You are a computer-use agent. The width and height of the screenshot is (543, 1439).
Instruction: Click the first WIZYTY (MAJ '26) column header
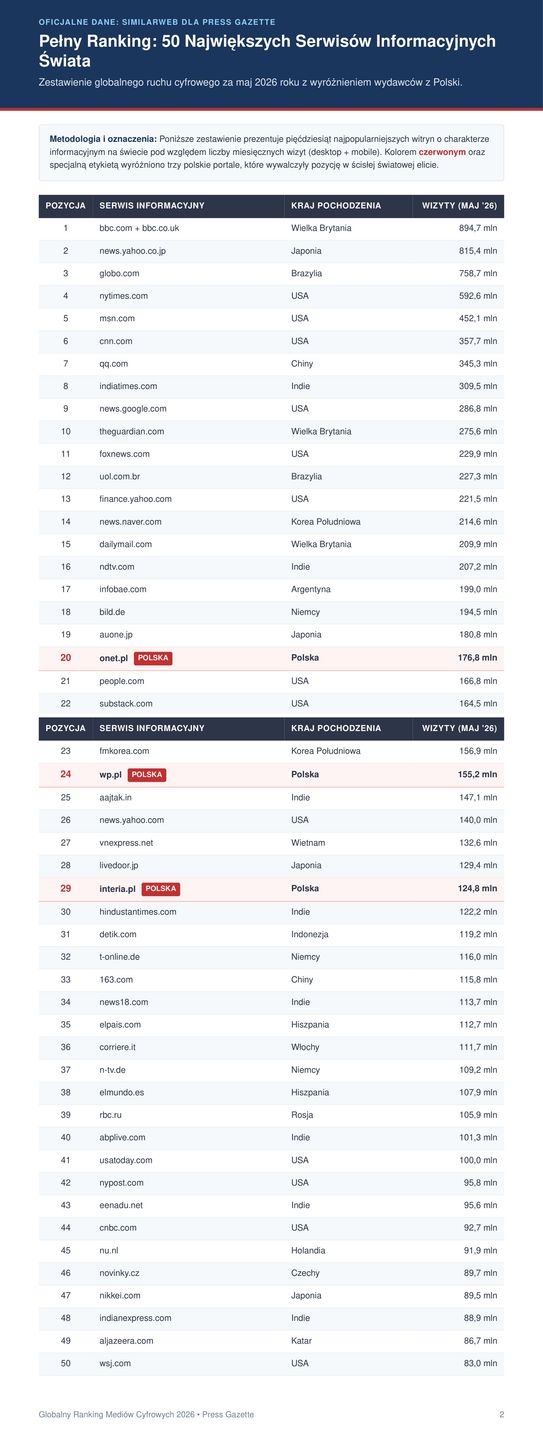[459, 206]
